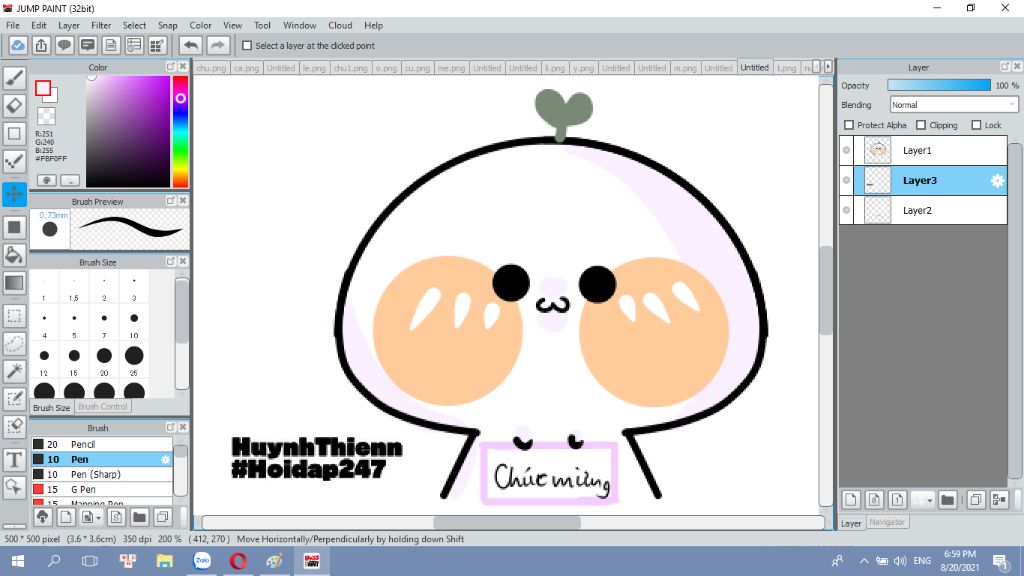Open the speech bubble toolbar icon

(x=64, y=46)
